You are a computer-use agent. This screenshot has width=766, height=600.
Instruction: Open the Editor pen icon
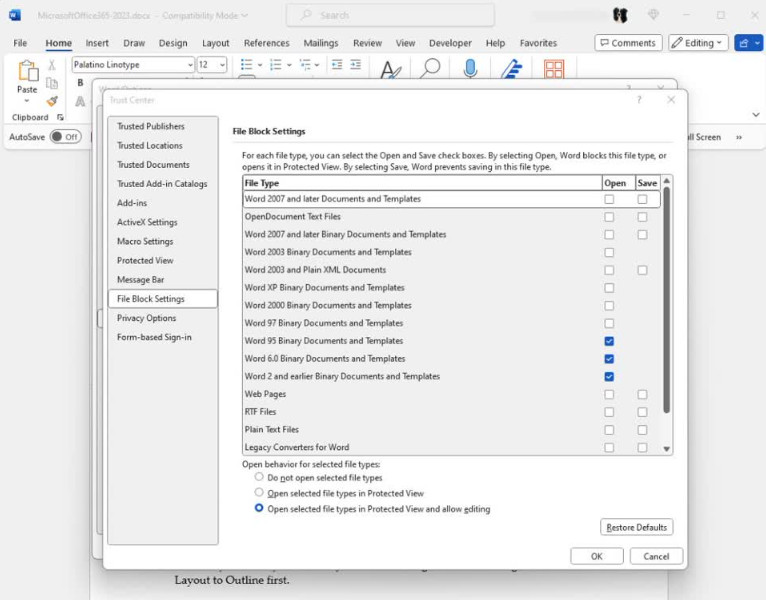coord(511,68)
